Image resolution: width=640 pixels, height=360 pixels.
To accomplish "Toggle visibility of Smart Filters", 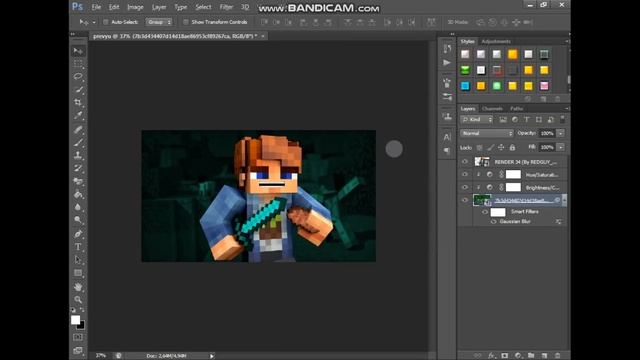I will [484, 212].
